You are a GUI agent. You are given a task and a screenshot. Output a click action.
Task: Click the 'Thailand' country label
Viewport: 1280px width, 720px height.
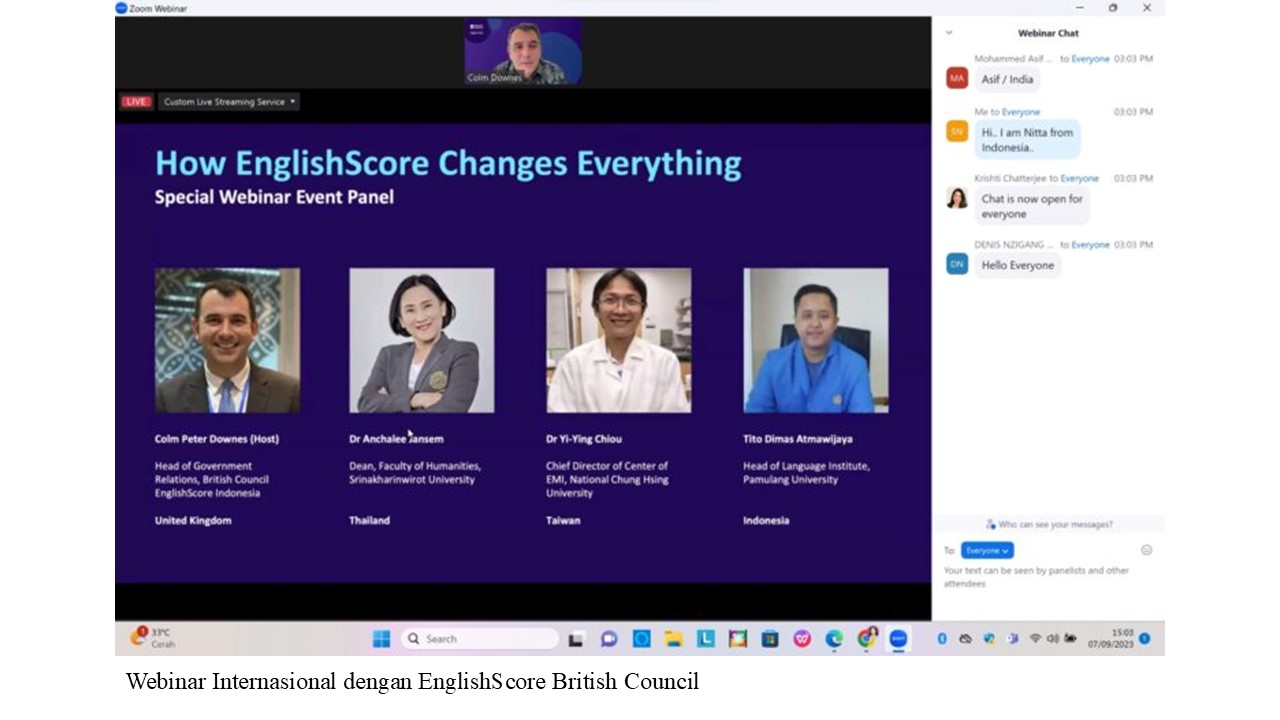(369, 520)
